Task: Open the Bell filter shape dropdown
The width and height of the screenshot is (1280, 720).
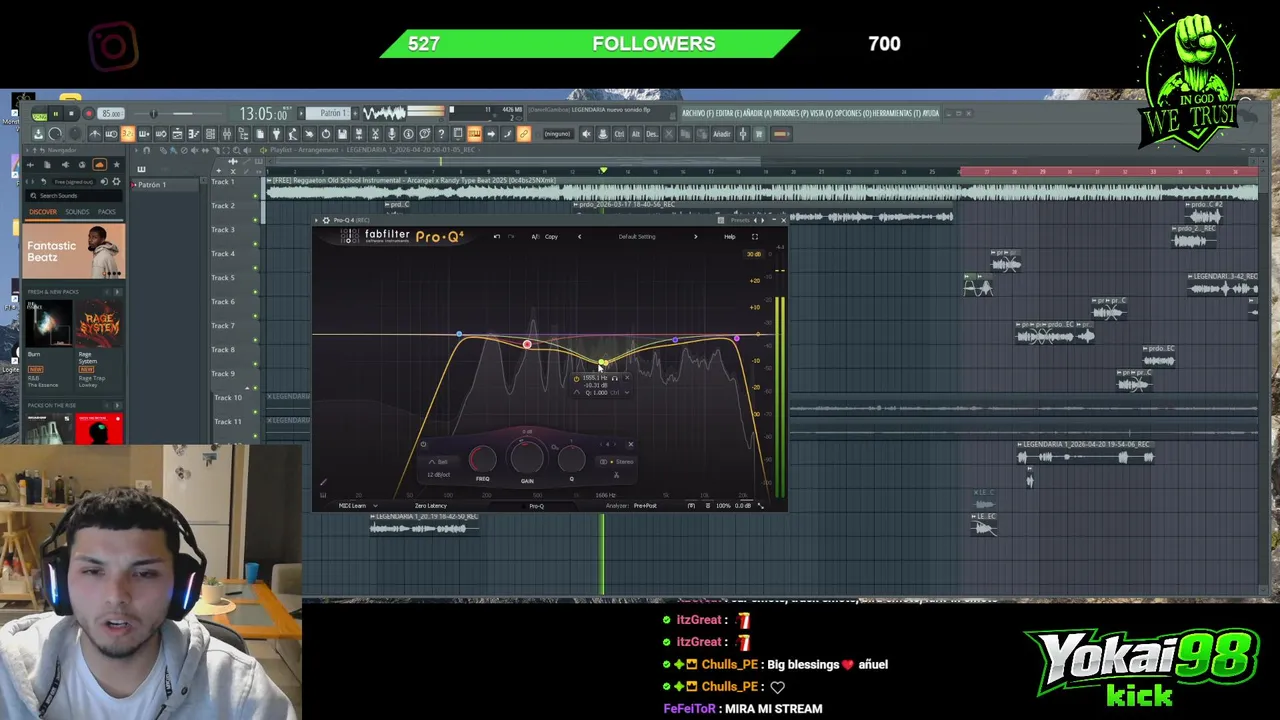Action: (x=439, y=462)
